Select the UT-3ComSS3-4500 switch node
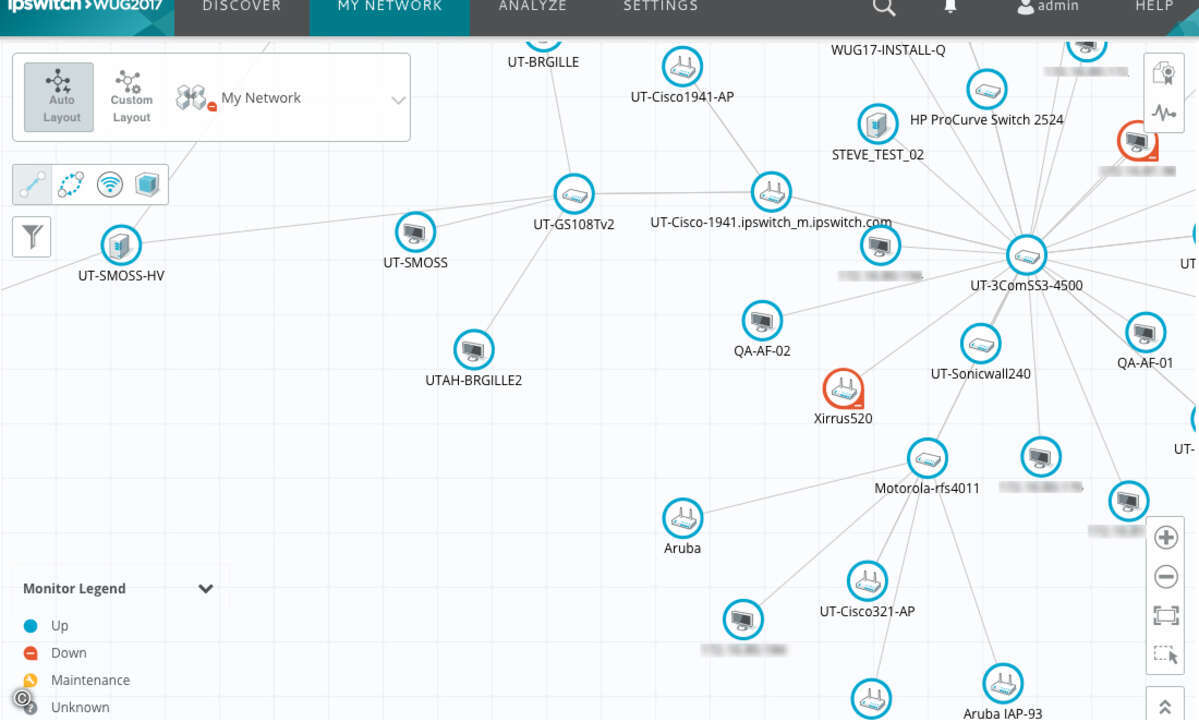1199x720 pixels. [1026, 255]
